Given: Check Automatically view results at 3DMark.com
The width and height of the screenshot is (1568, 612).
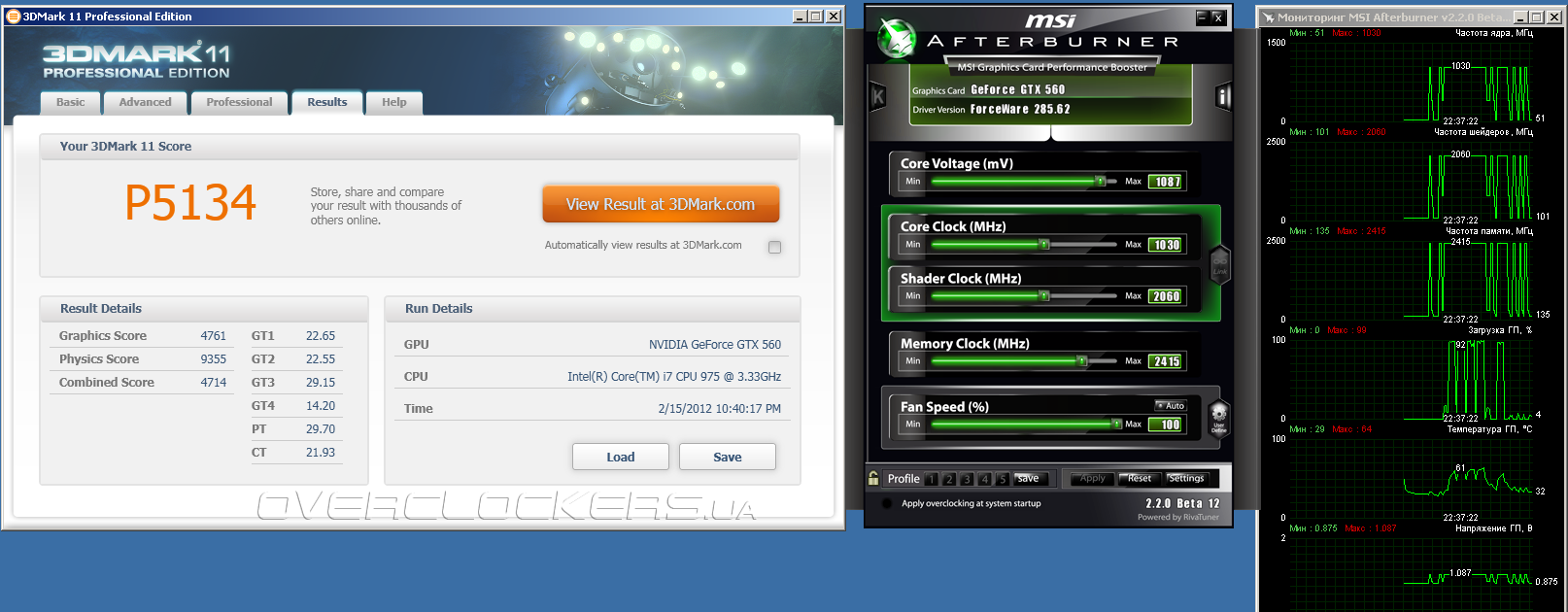Looking at the screenshot, I should coord(774,247).
